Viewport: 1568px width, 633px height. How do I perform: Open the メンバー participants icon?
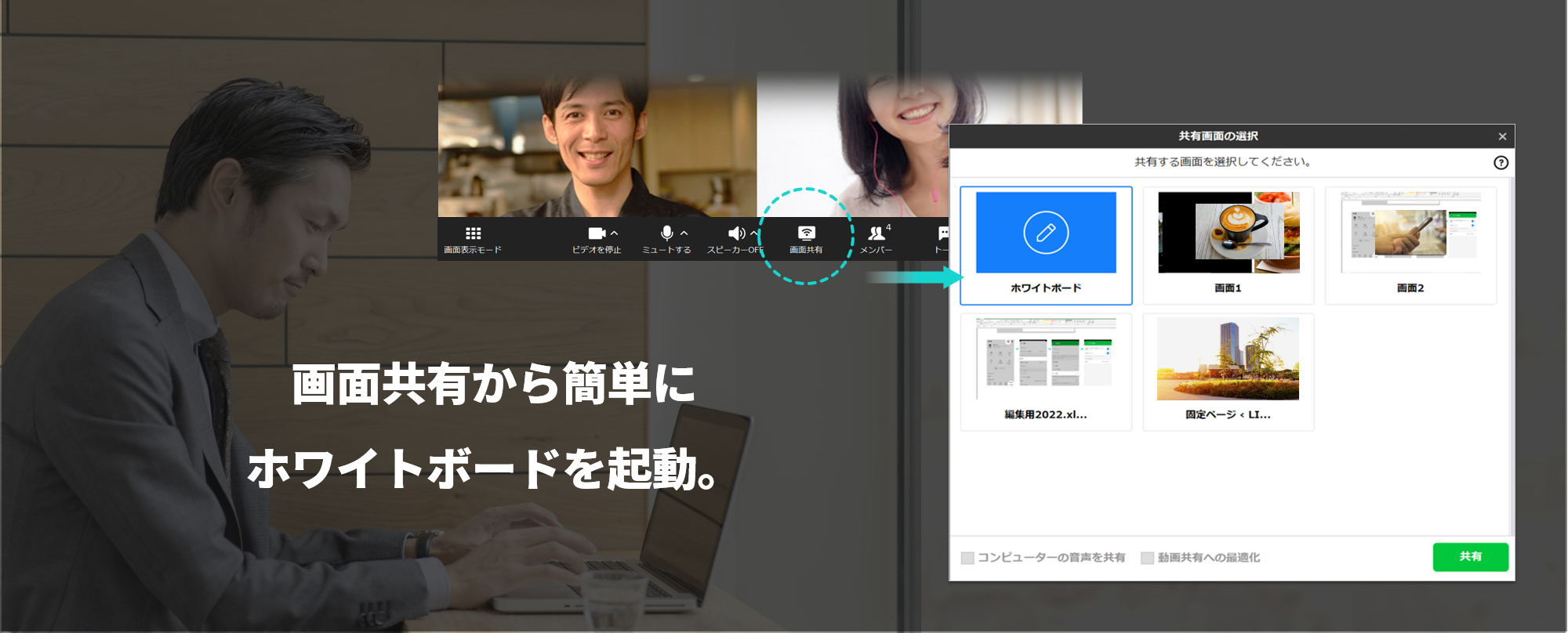pyautogui.click(x=876, y=233)
